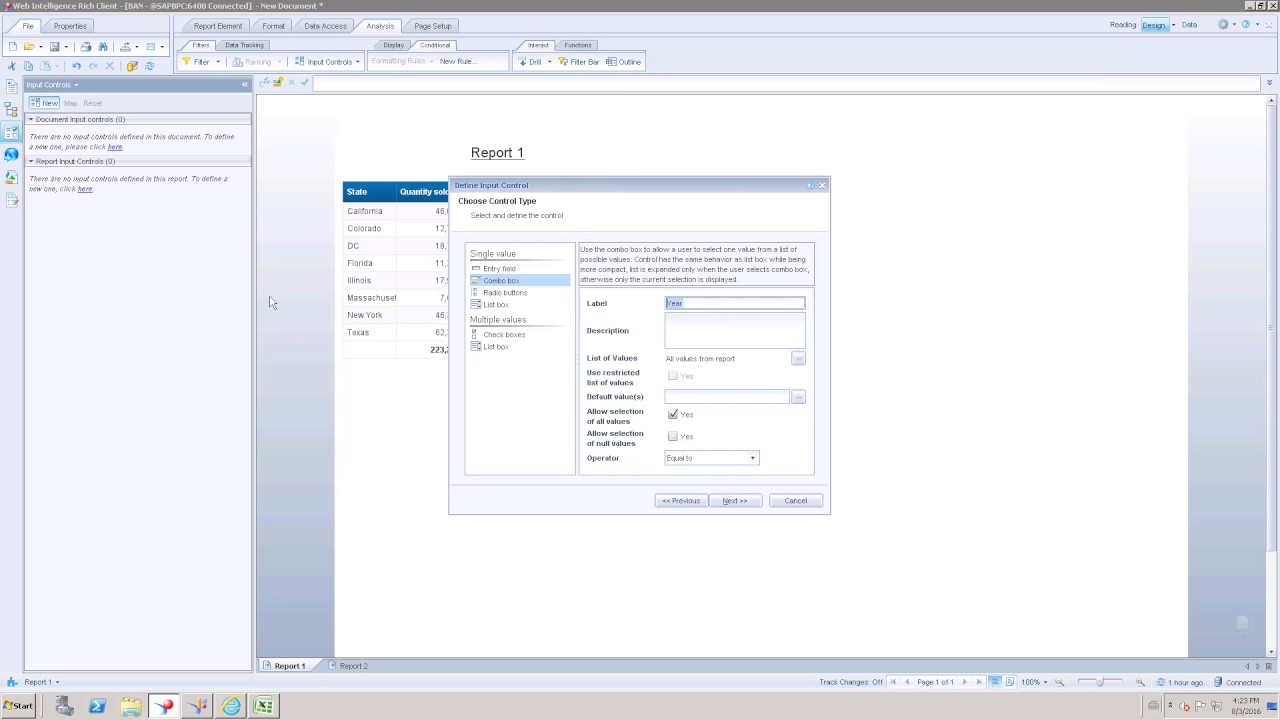The width and height of the screenshot is (1280, 720).
Task: Click the Refresh icon in top toolbar
Action: pos(150,66)
